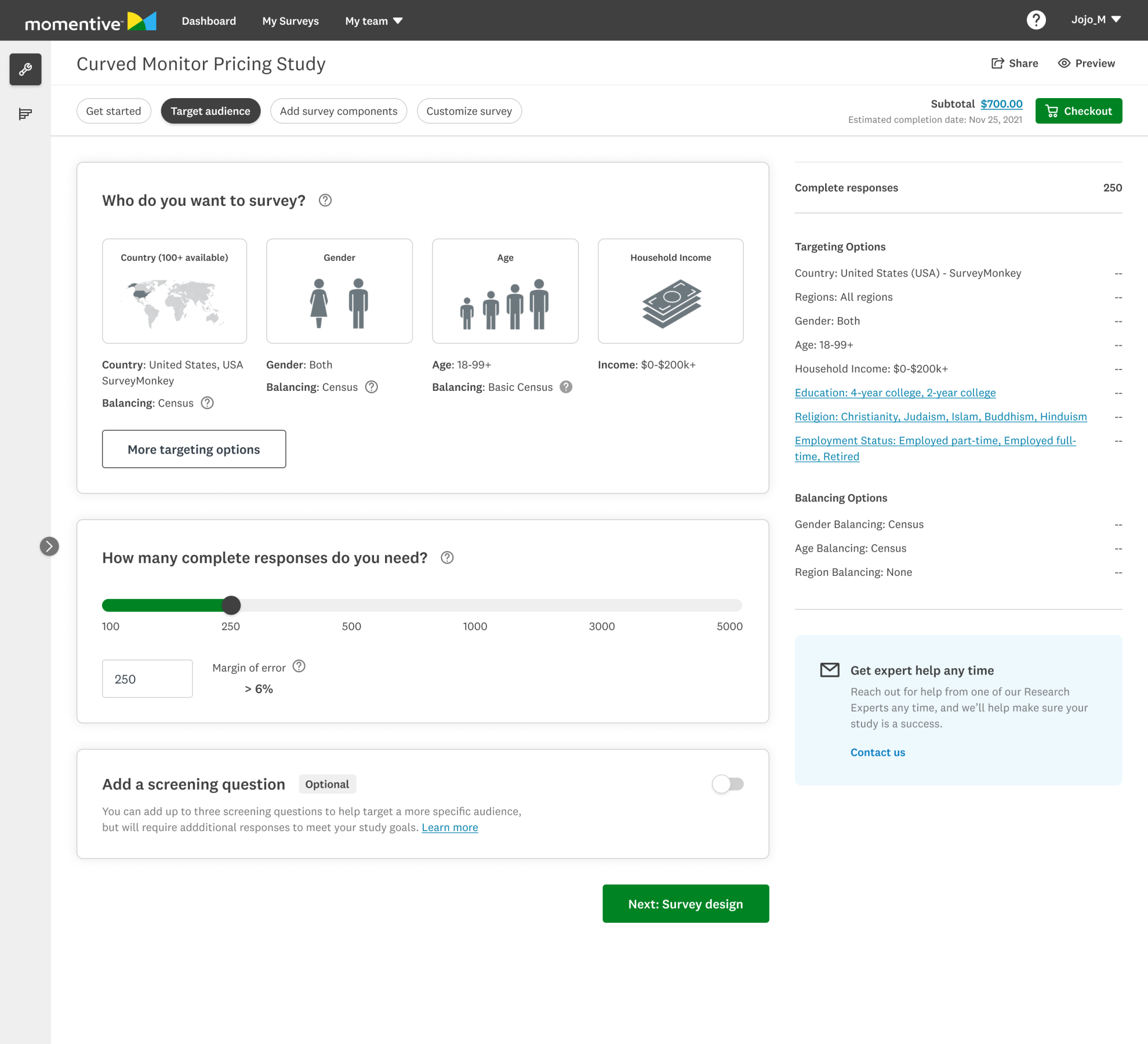Click the 250 responses input field
The image size is (1148, 1044).
[147, 678]
